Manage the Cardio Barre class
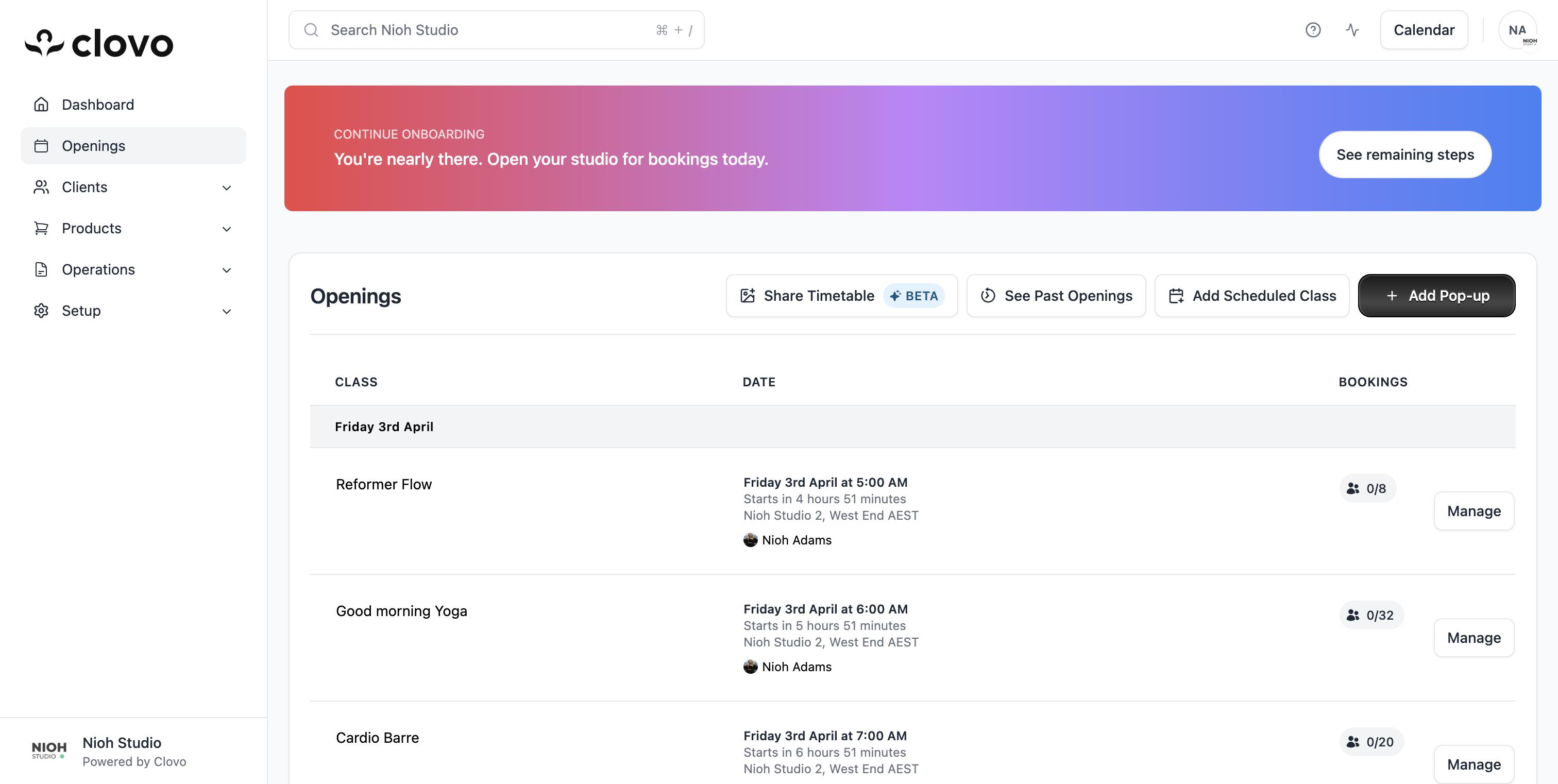The image size is (1558, 784). click(1474, 764)
